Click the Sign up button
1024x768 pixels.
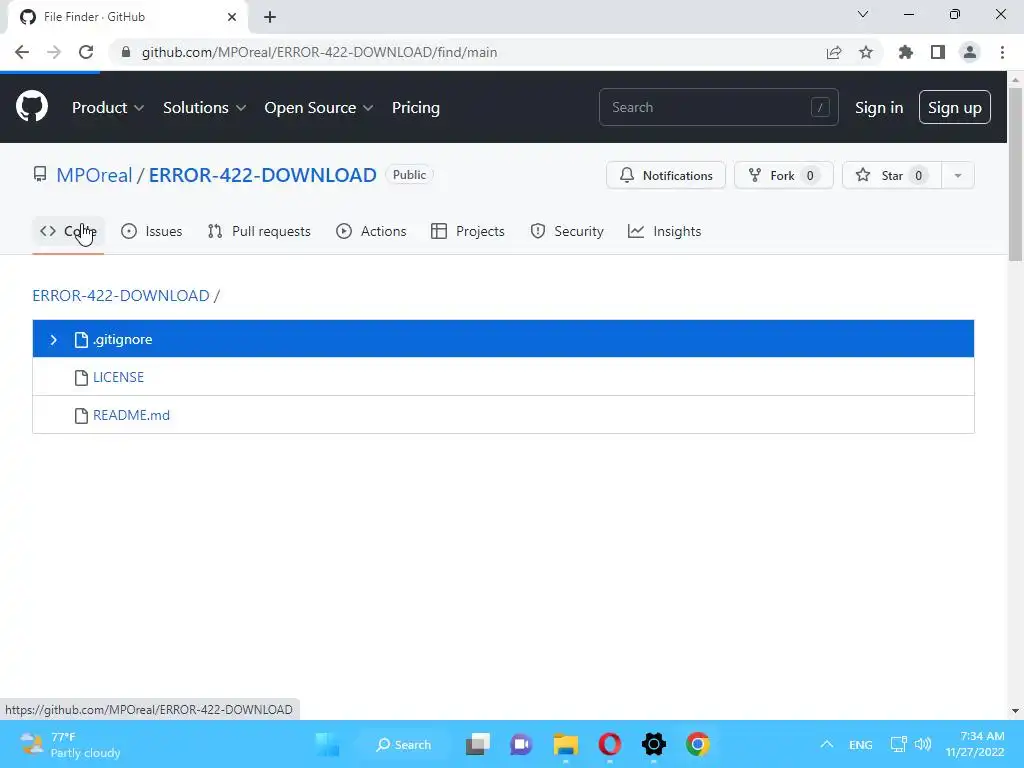pyautogui.click(x=955, y=107)
